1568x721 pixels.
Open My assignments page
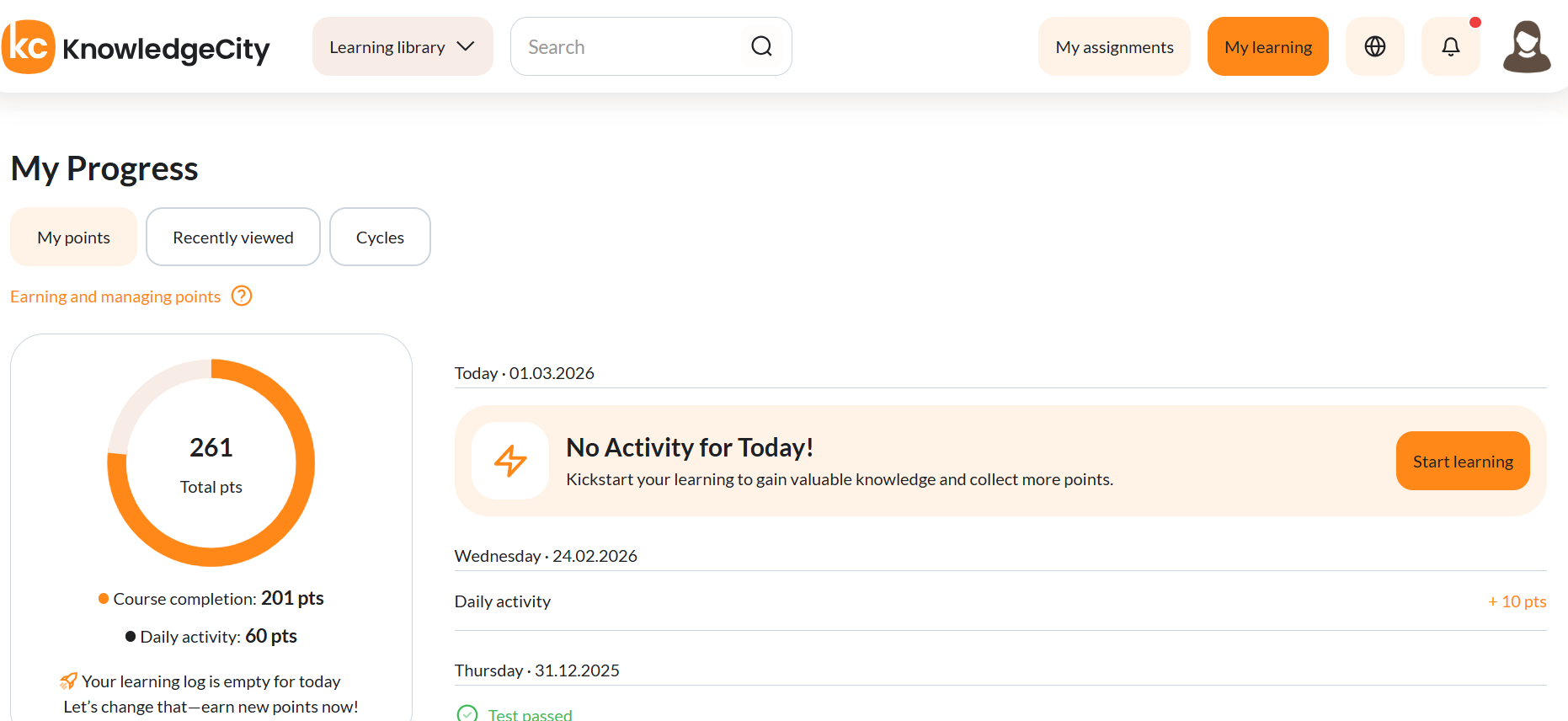click(x=1114, y=46)
